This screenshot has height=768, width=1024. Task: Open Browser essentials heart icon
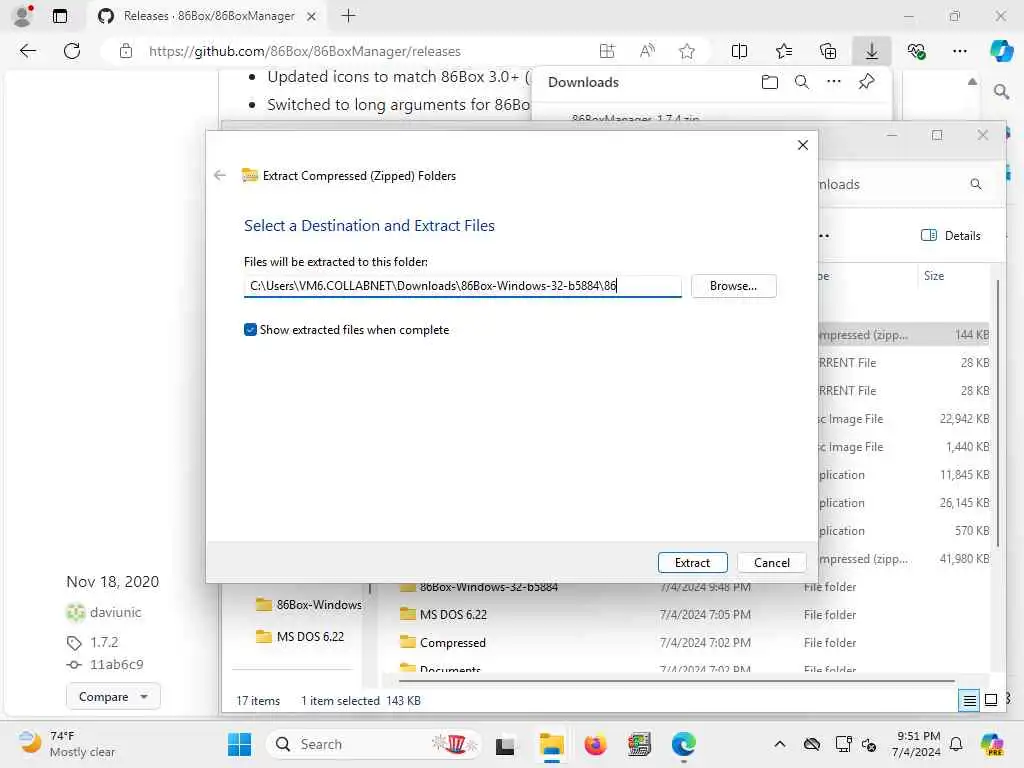tap(916, 51)
